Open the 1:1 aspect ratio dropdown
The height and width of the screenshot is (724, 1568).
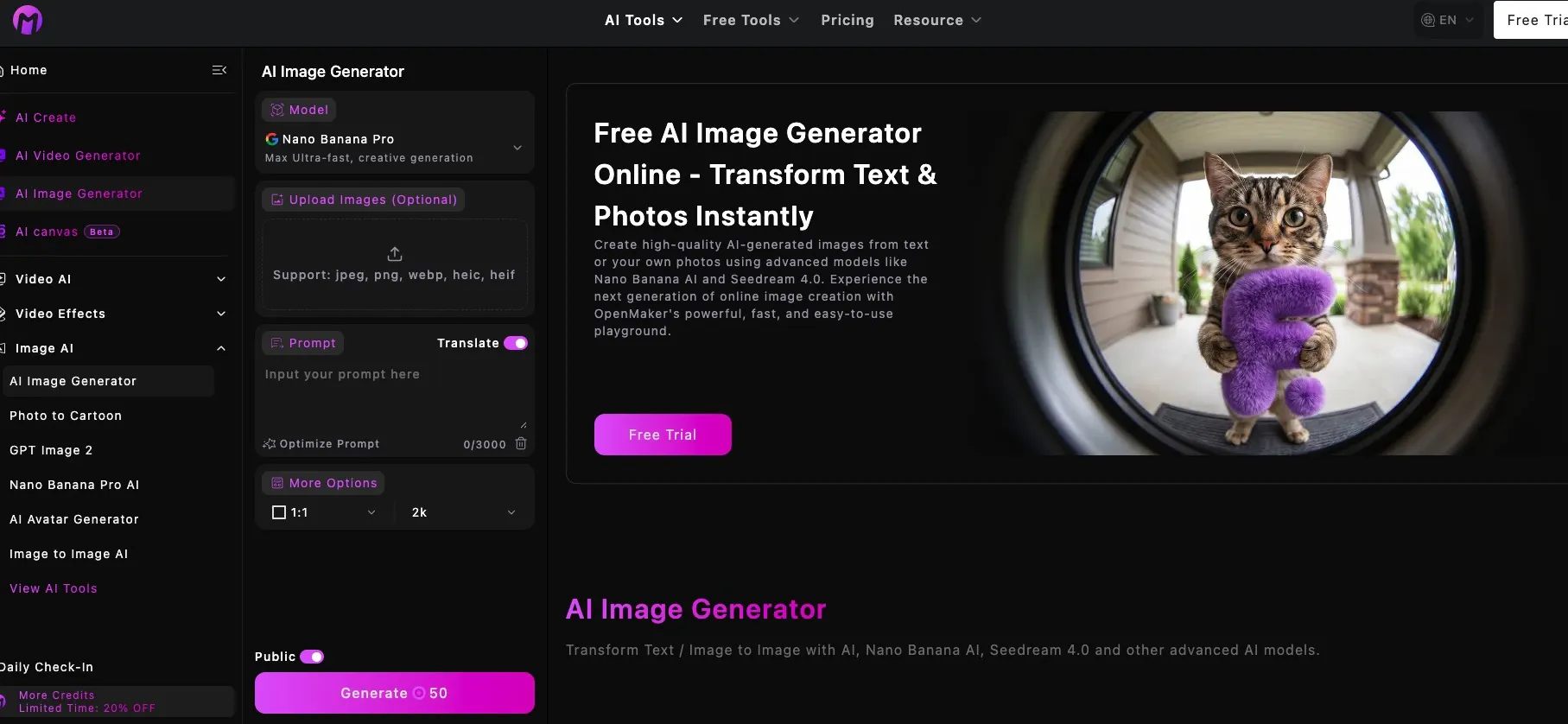(324, 512)
